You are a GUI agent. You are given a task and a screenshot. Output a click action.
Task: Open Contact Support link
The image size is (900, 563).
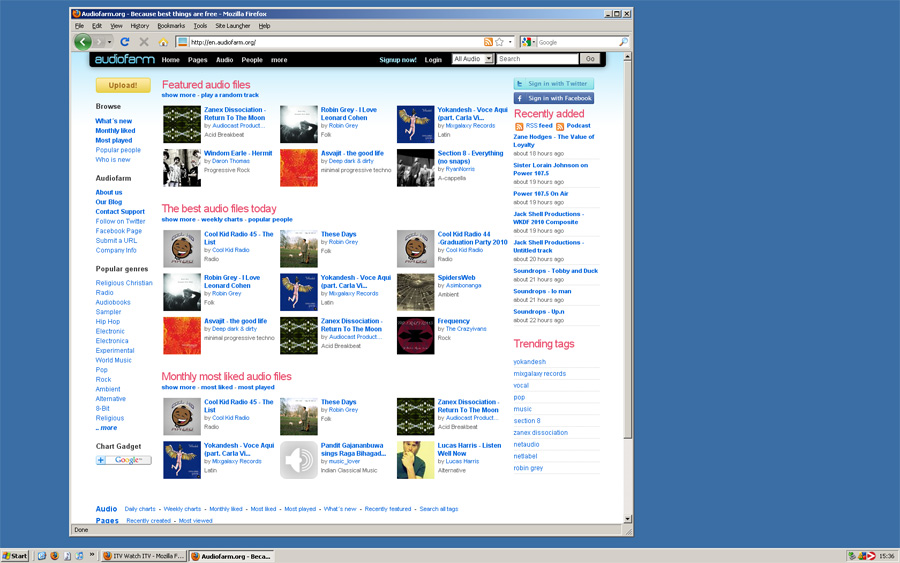click(120, 211)
